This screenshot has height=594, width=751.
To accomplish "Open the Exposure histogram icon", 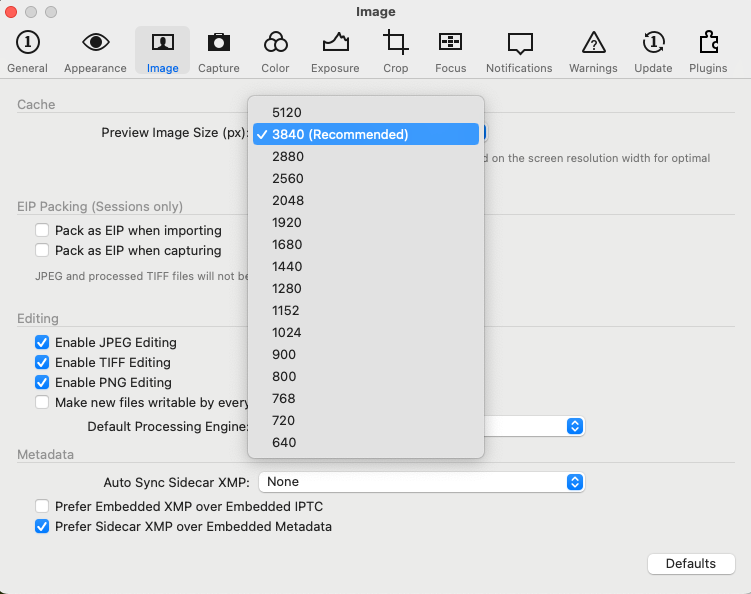I will 335,43.
